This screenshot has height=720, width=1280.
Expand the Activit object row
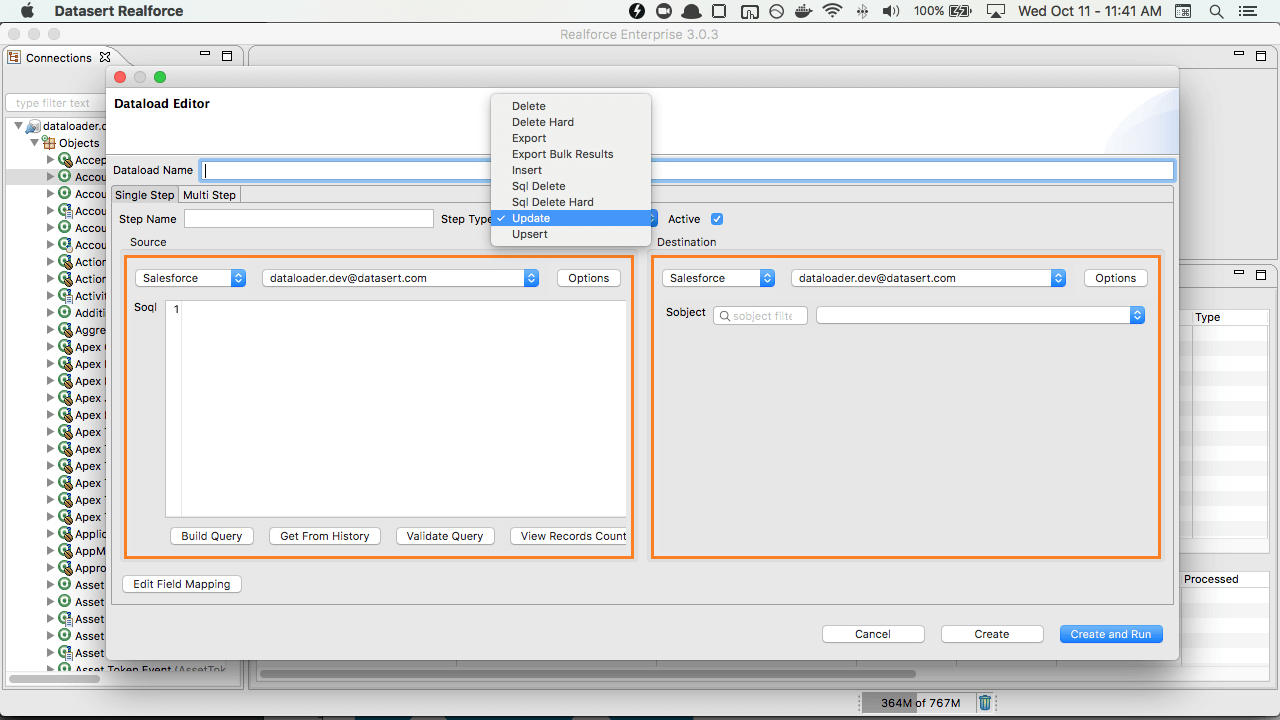pyautogui.click(x=51, y=296)
